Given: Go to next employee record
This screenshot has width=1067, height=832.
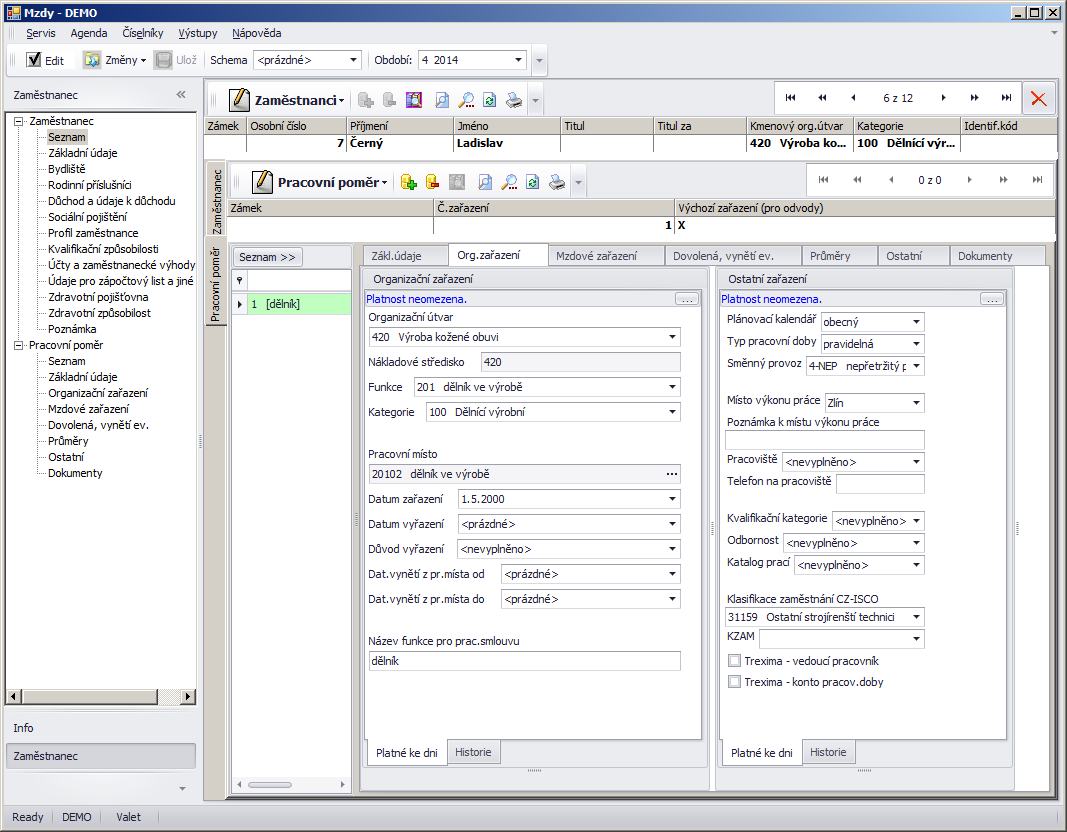Looking at the screenshot, I should 943,98.
